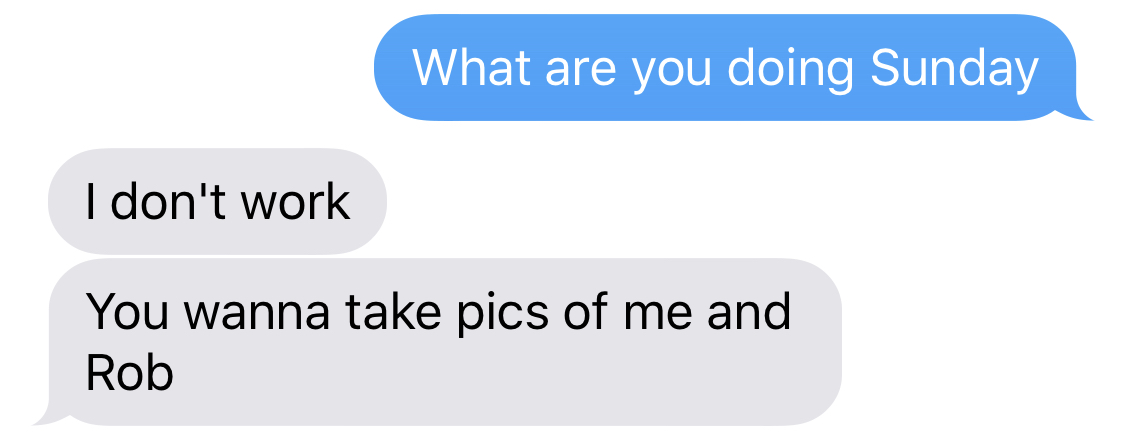Click the blue "What are you doing Sunday" bubble
The height and width of the screenshot is (437, 1125).
pyautogui.click(x=726, y=67)
